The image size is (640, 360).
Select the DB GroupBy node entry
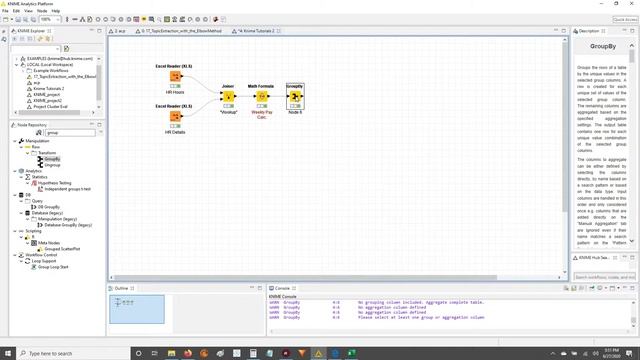(x=49, y=207)
